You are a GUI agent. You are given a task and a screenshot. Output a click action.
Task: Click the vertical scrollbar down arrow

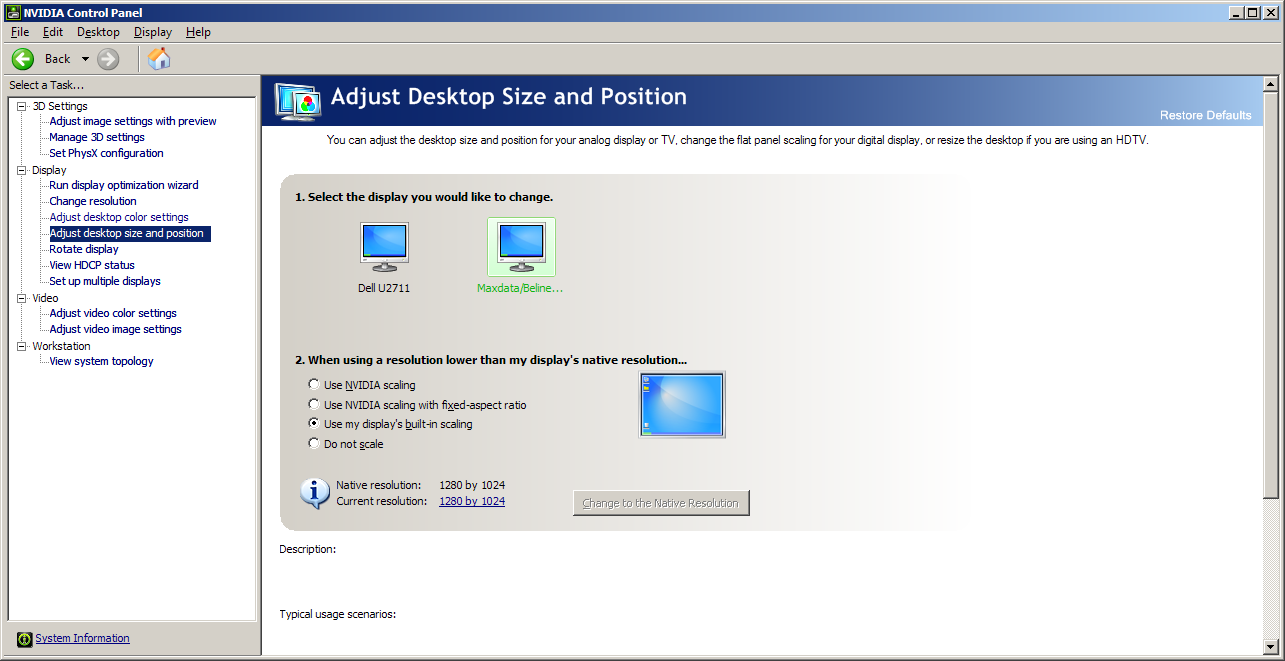pos(1271,646)
